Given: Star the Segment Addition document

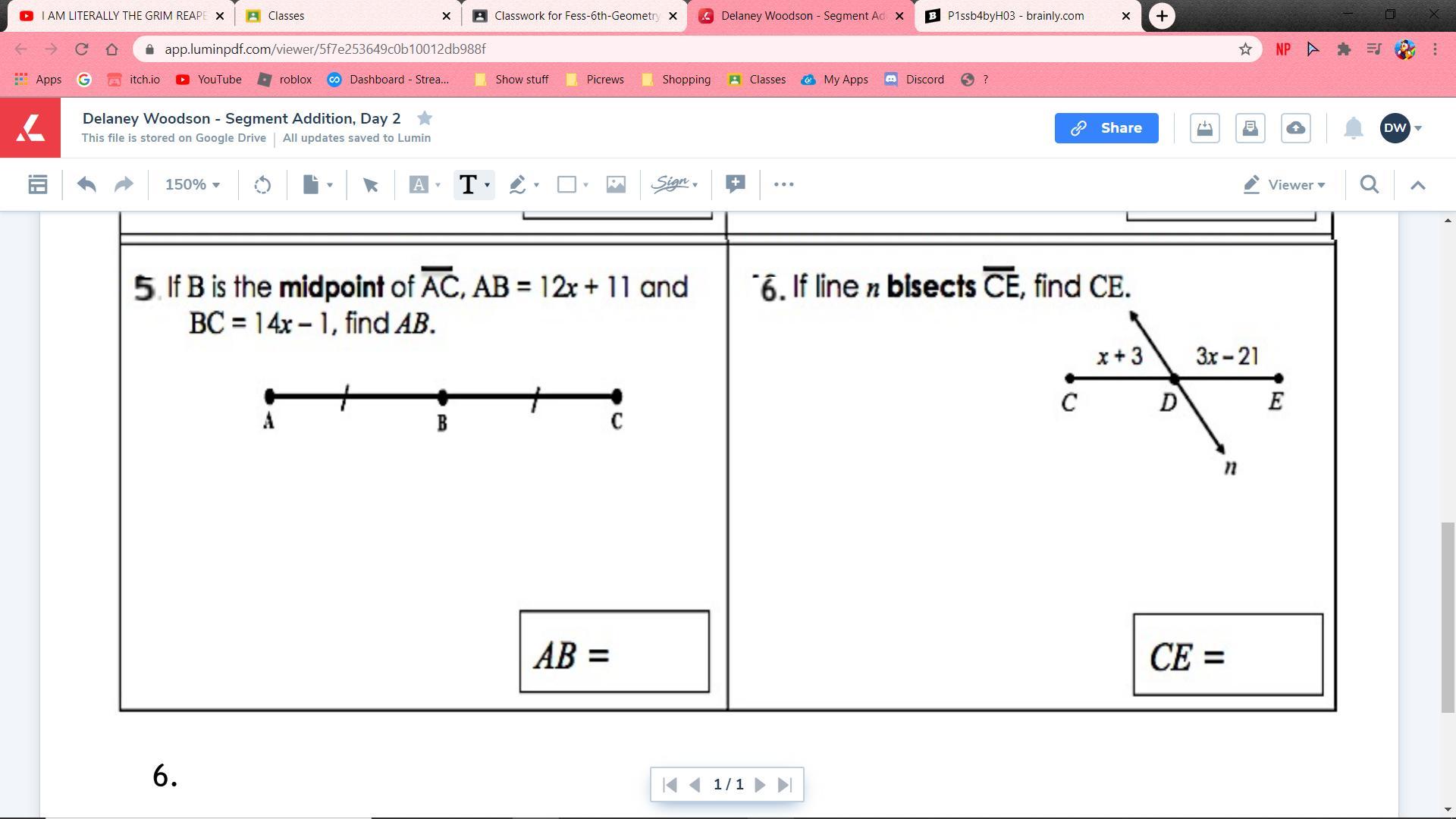Looking at the screenshot, I should (x=425, y=118).
